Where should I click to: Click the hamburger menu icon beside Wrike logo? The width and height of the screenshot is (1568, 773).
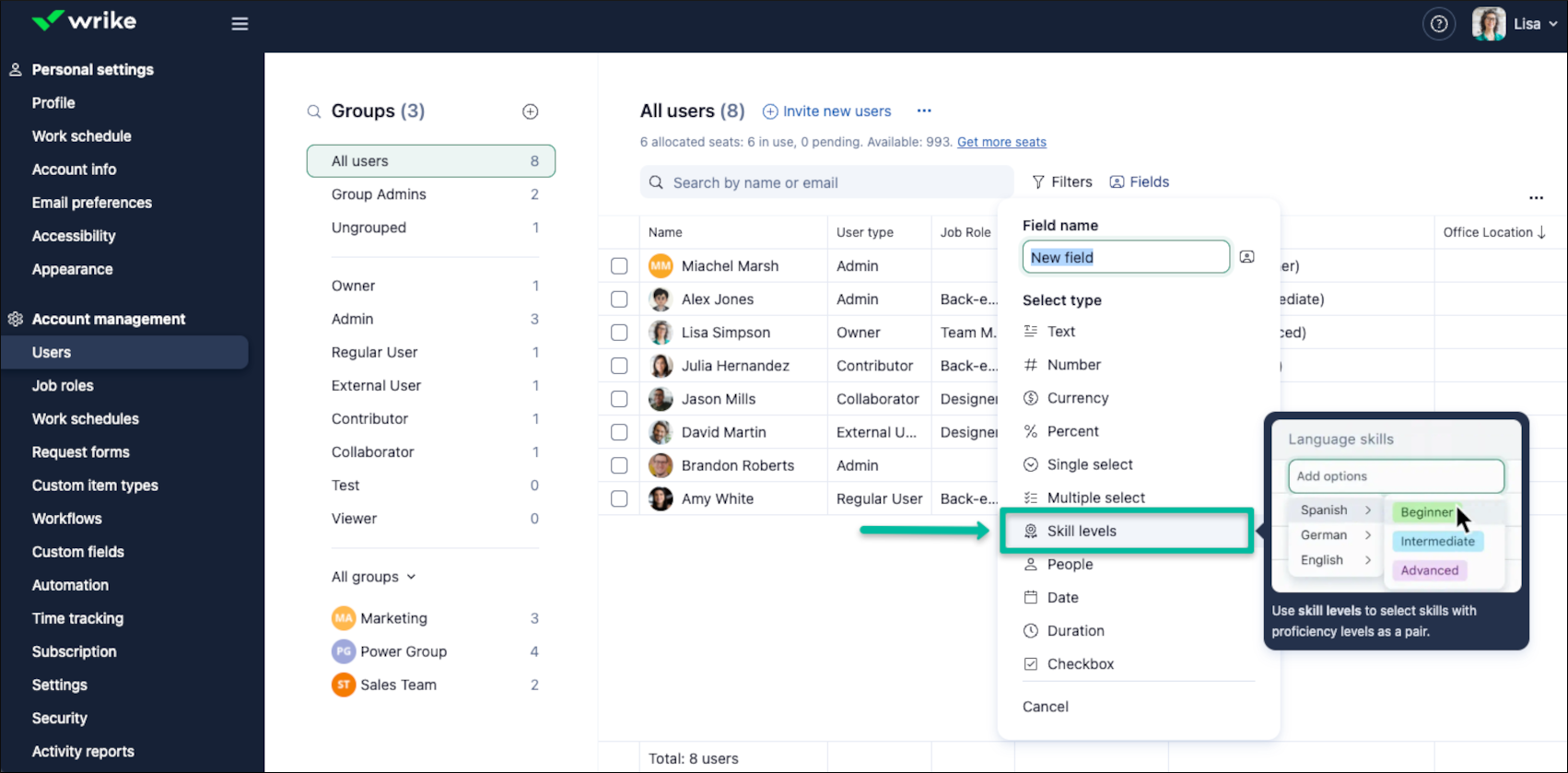click(x=240, y=24)
